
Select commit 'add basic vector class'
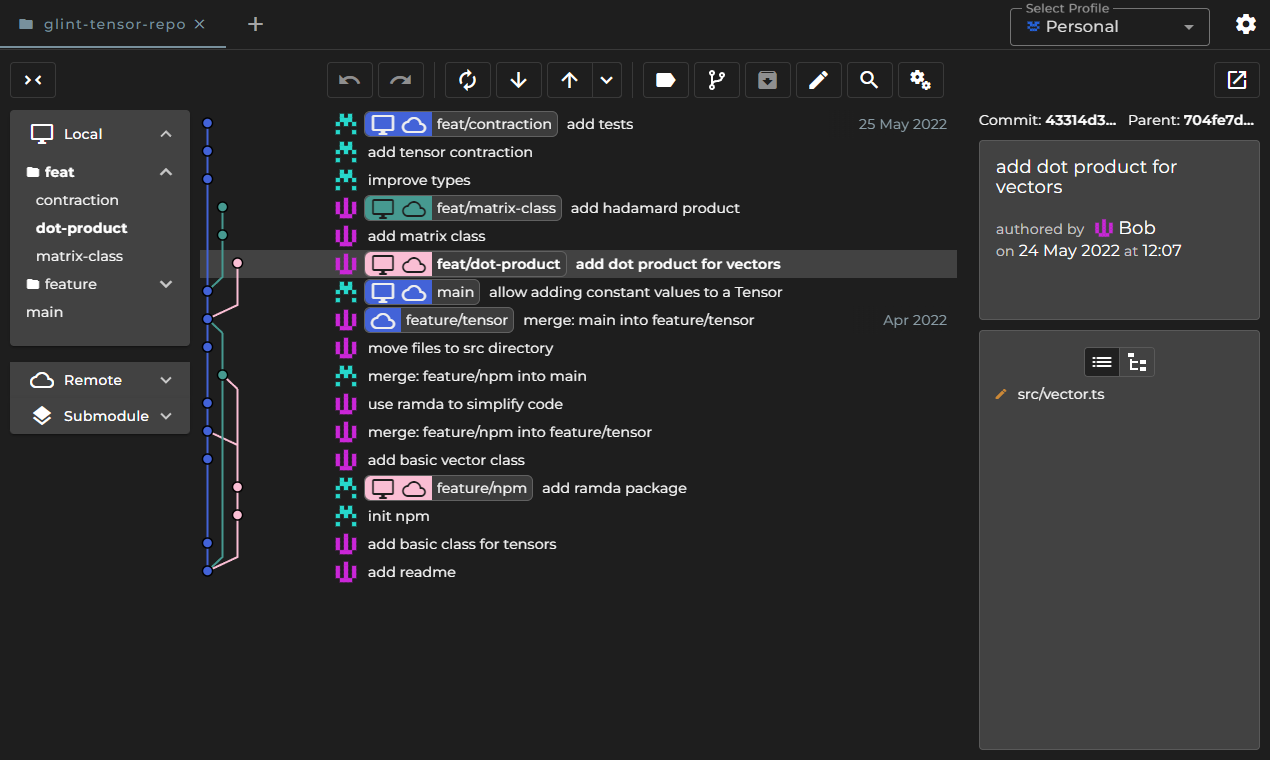tap(446, 460)
